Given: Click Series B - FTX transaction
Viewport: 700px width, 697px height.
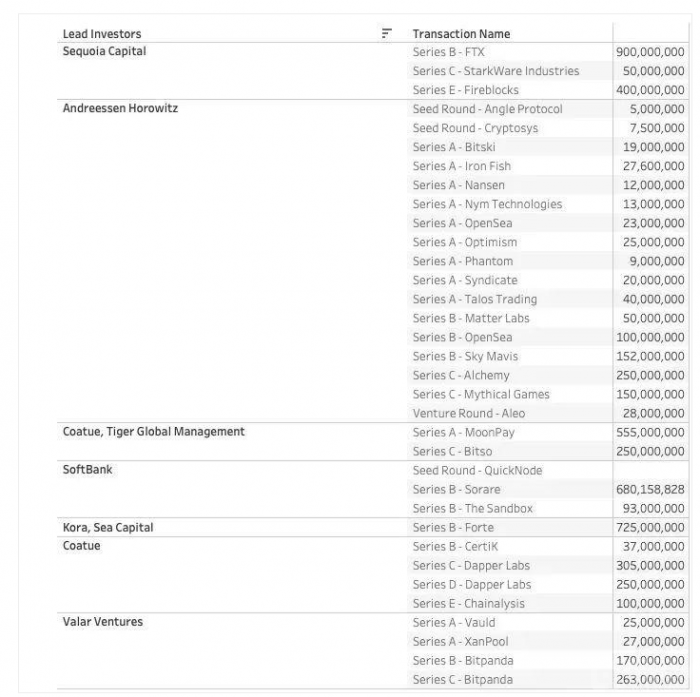Looking at the screenshot, I should tap(448, 52).
